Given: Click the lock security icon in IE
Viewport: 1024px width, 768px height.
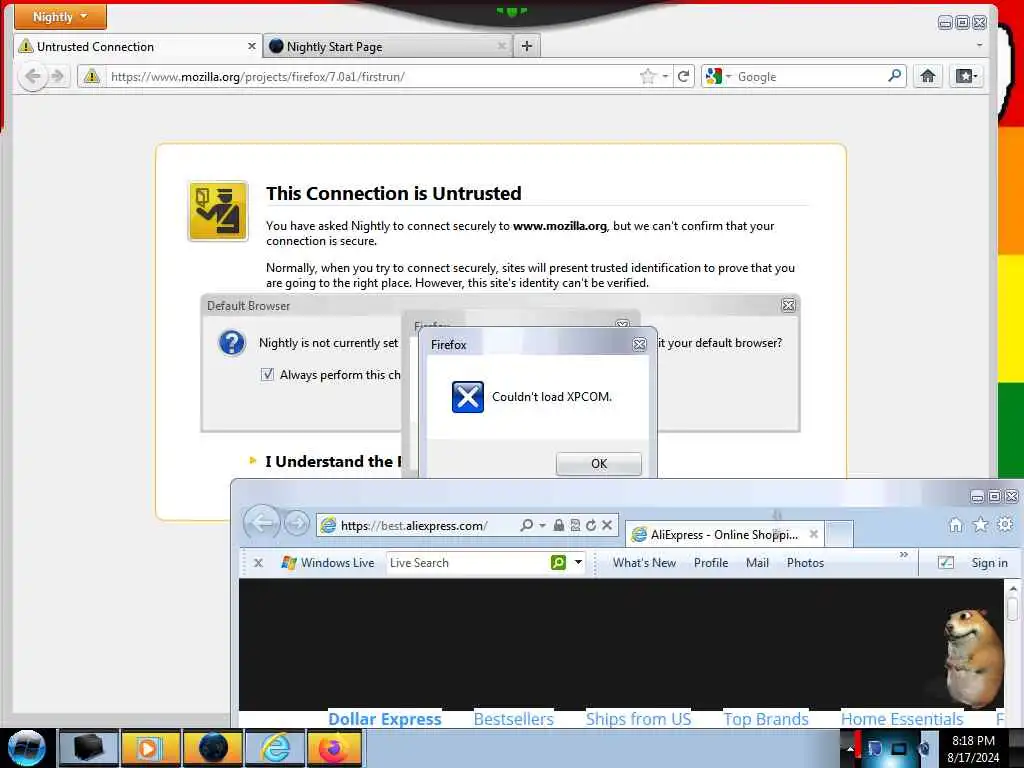Looking at the screenshot, I should [x=558, y=525].
